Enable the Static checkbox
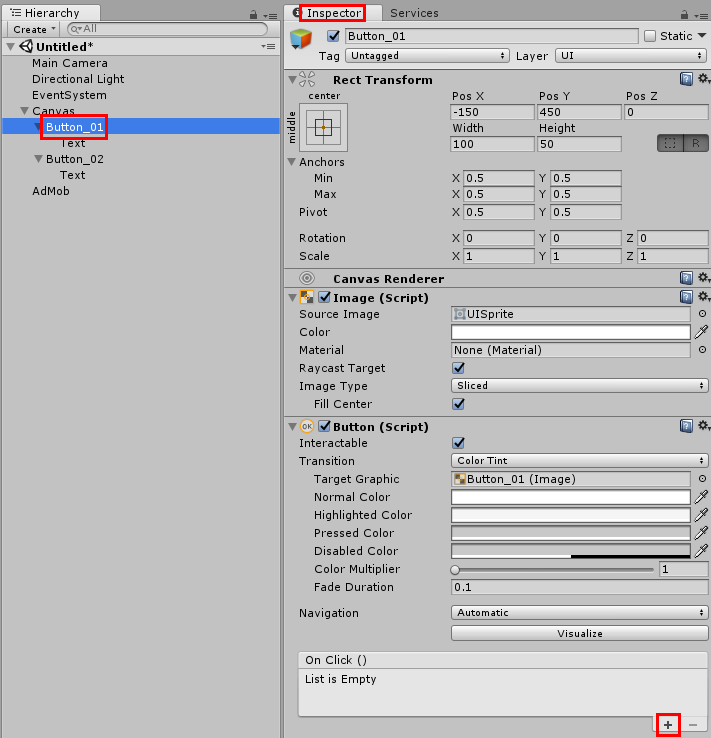Image resolution: width=711 pixels, height=738 pixels. 650,36
